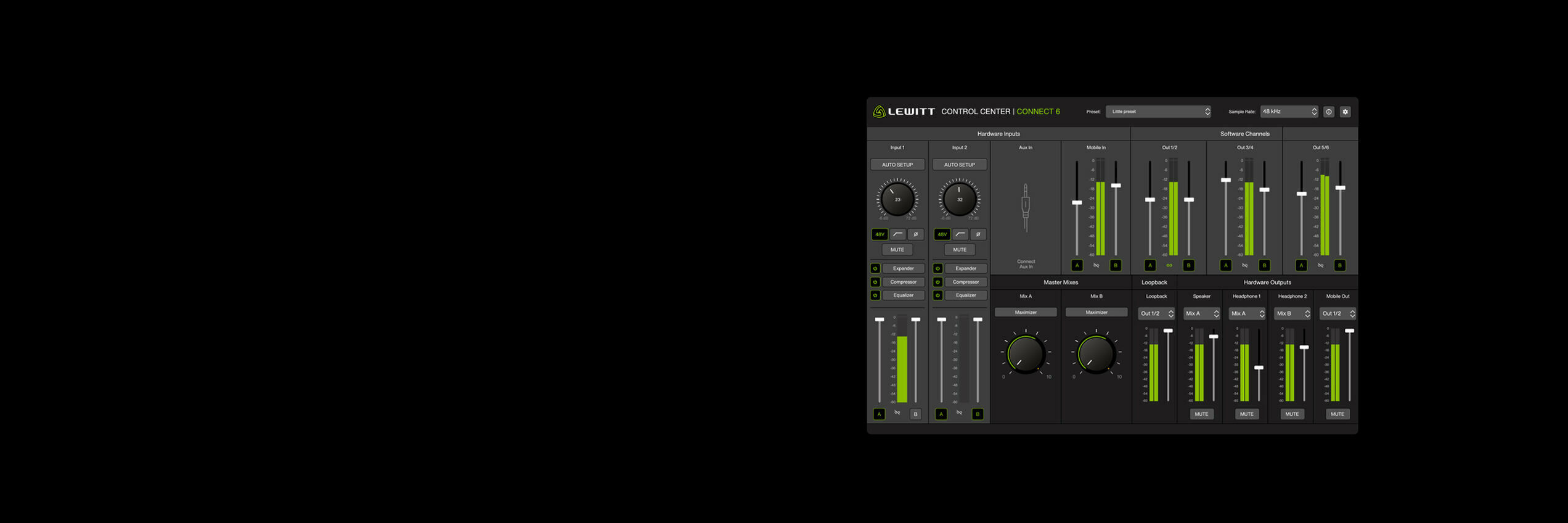This screenshot has width=1568, height=523.
Task: Mute the Headphone 1 output
Action: (1246, 414)
